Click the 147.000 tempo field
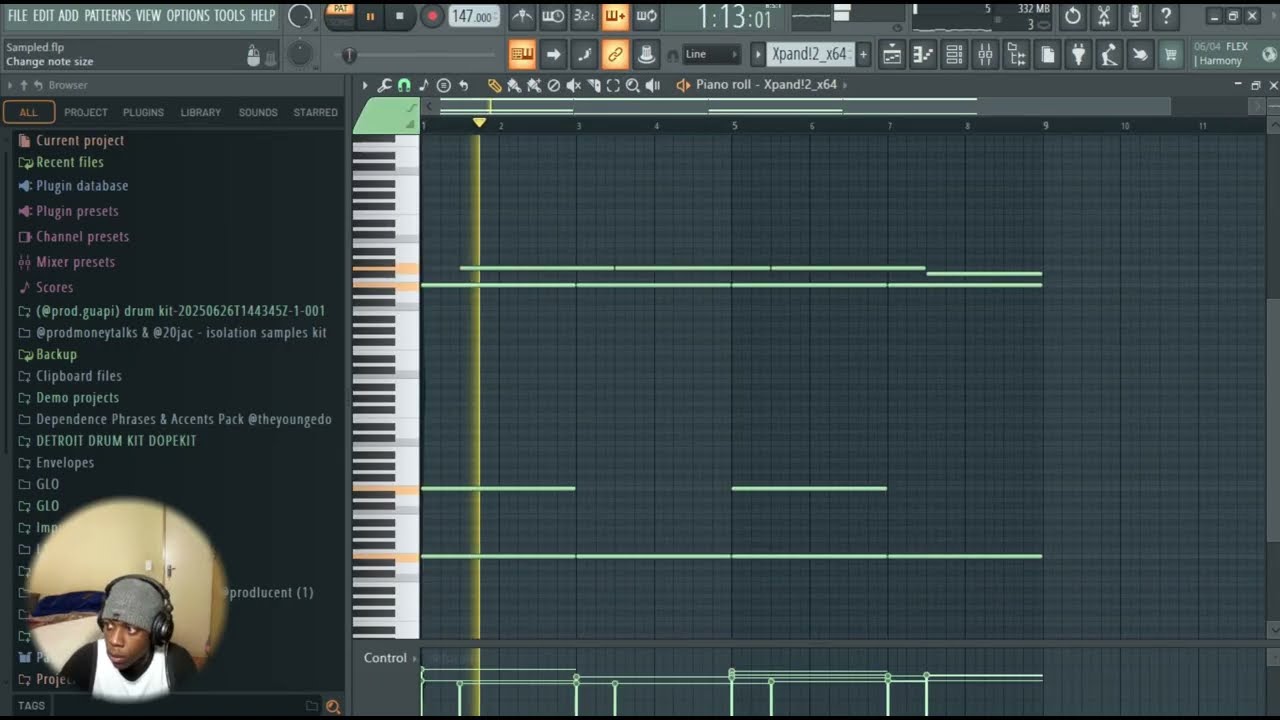The height and width of the screenshot is (720, 1280). tap(474, 16)
